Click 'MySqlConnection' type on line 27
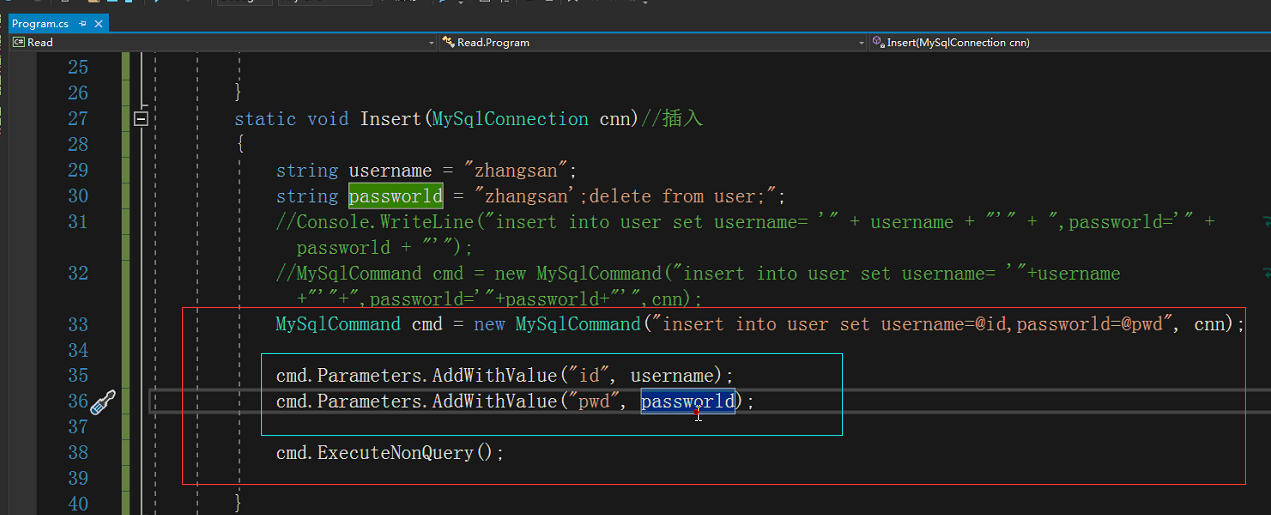This screenshot has height=515, width=1271. pos(510,119)
